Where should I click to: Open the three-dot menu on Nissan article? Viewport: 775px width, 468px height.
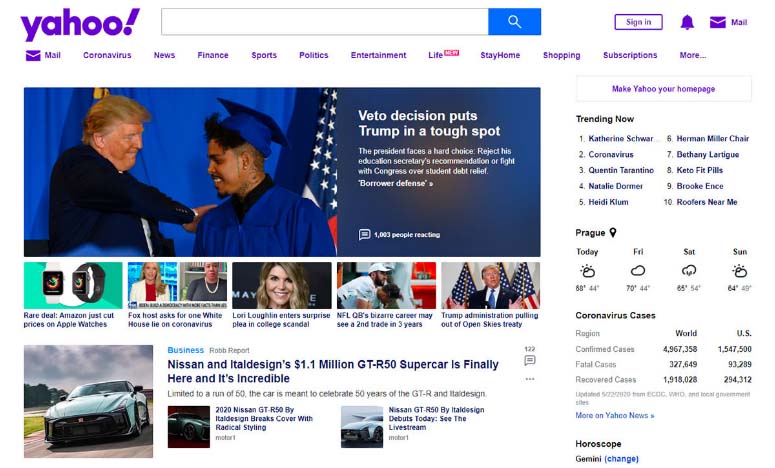[x=530, y=379]
